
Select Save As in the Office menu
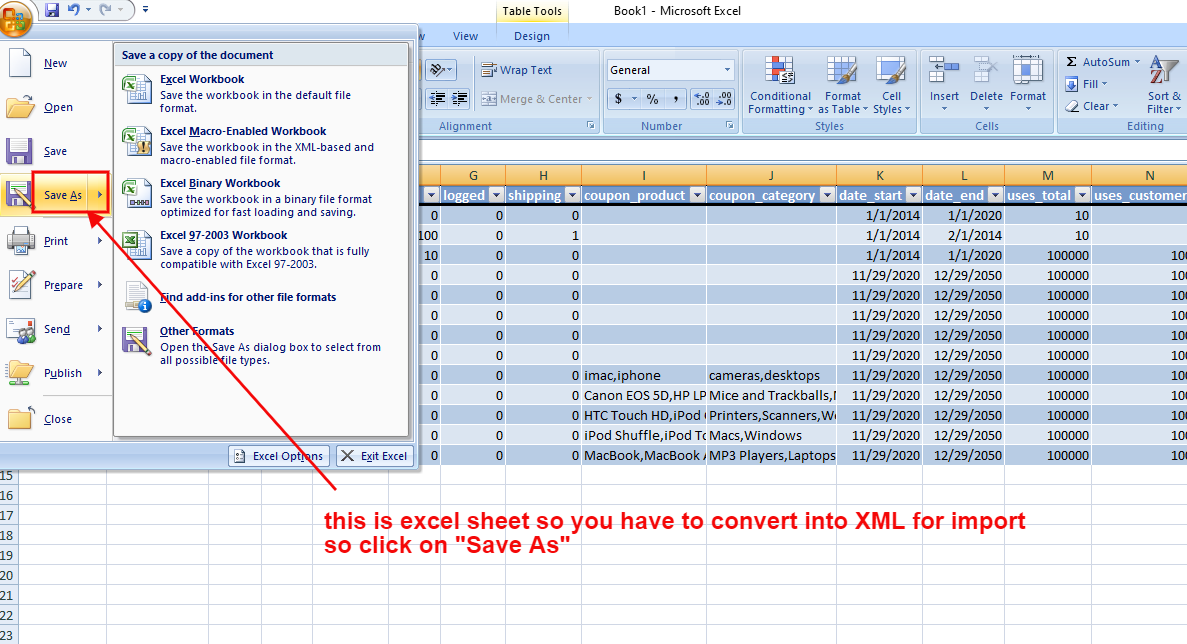62,195
